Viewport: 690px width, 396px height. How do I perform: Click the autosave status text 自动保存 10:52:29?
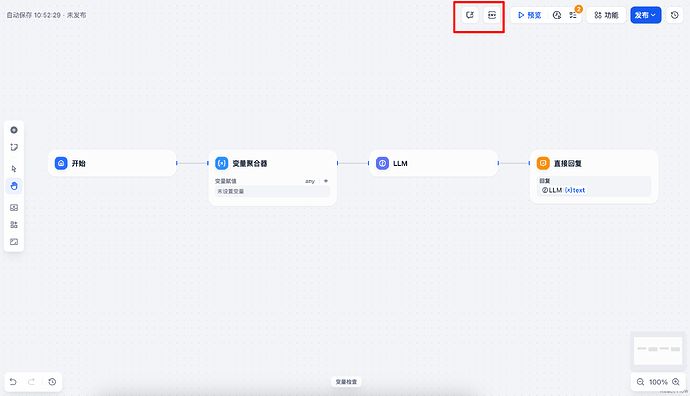point(33,15)
